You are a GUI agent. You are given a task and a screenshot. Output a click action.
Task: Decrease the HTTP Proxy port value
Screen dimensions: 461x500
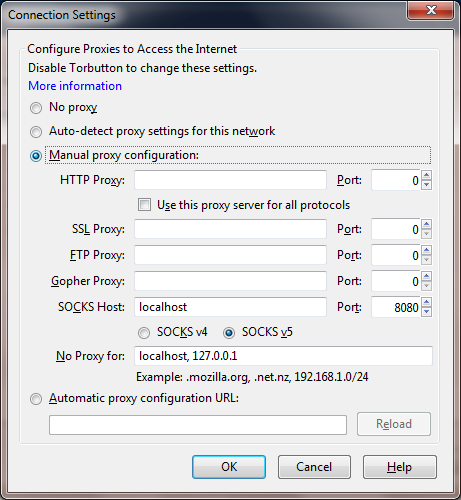(427, 185)
